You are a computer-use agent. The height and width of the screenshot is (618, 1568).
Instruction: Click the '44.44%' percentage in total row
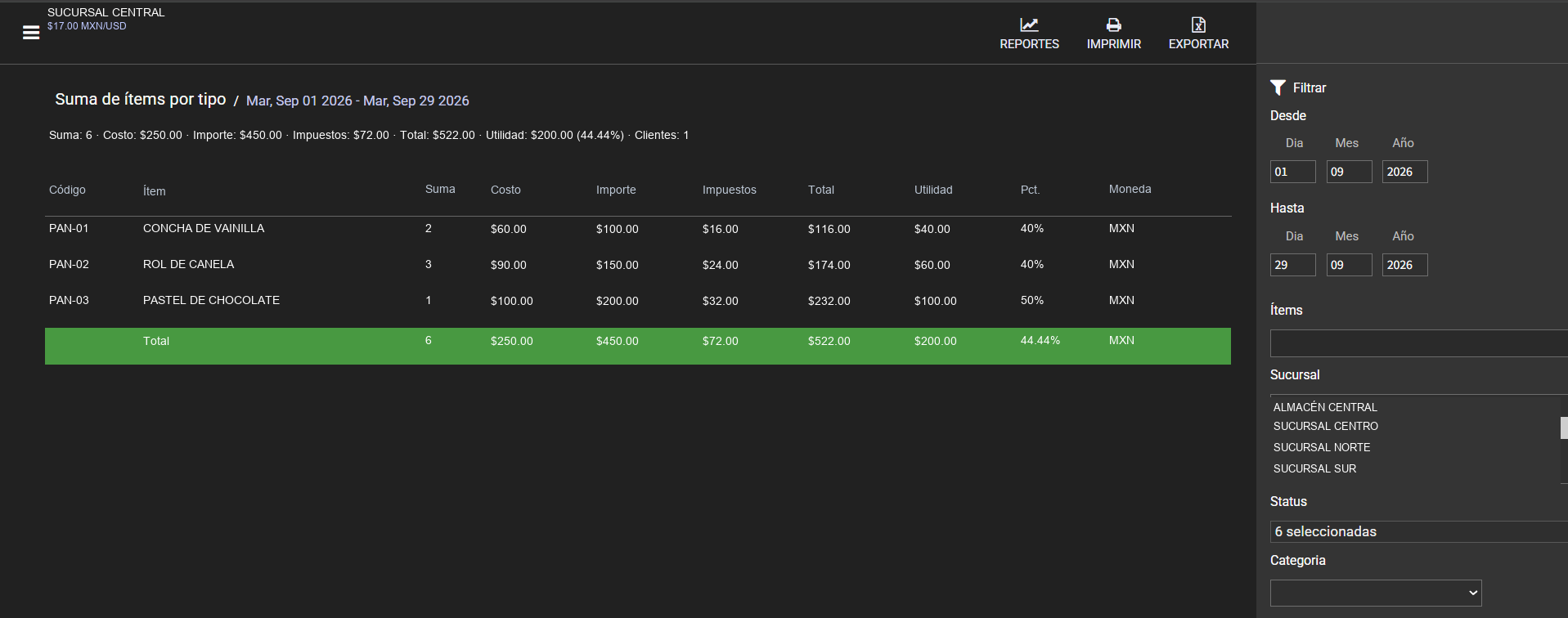[x=1040, y=340]
